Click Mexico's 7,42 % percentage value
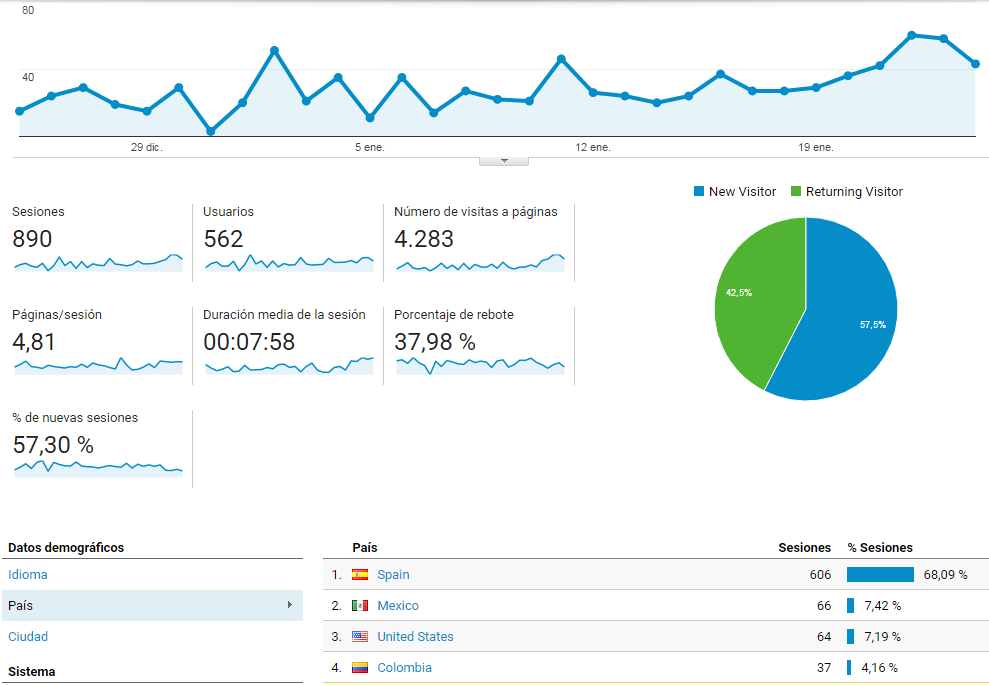Screen dimensions: 989x685 (882, 606)
